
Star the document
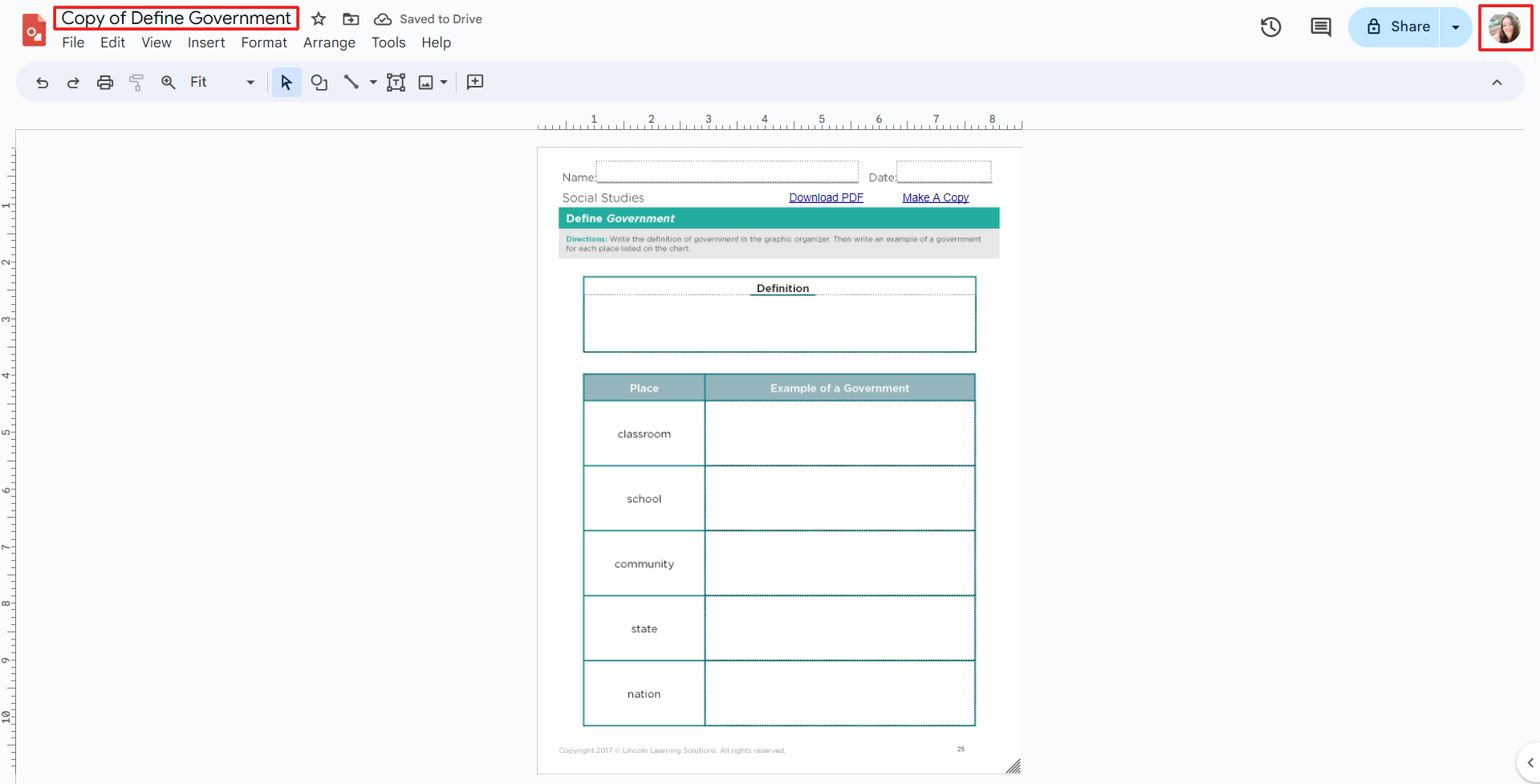(319, 18)
